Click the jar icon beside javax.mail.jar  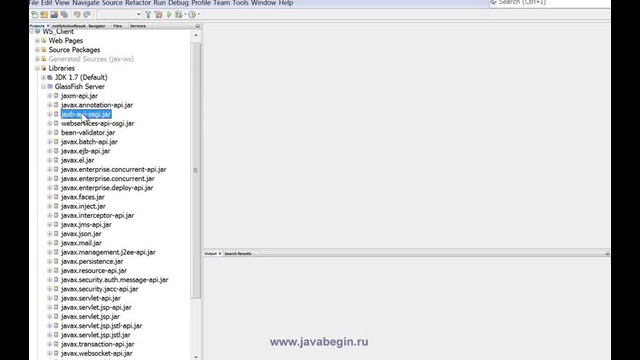(x=56, y=243)
